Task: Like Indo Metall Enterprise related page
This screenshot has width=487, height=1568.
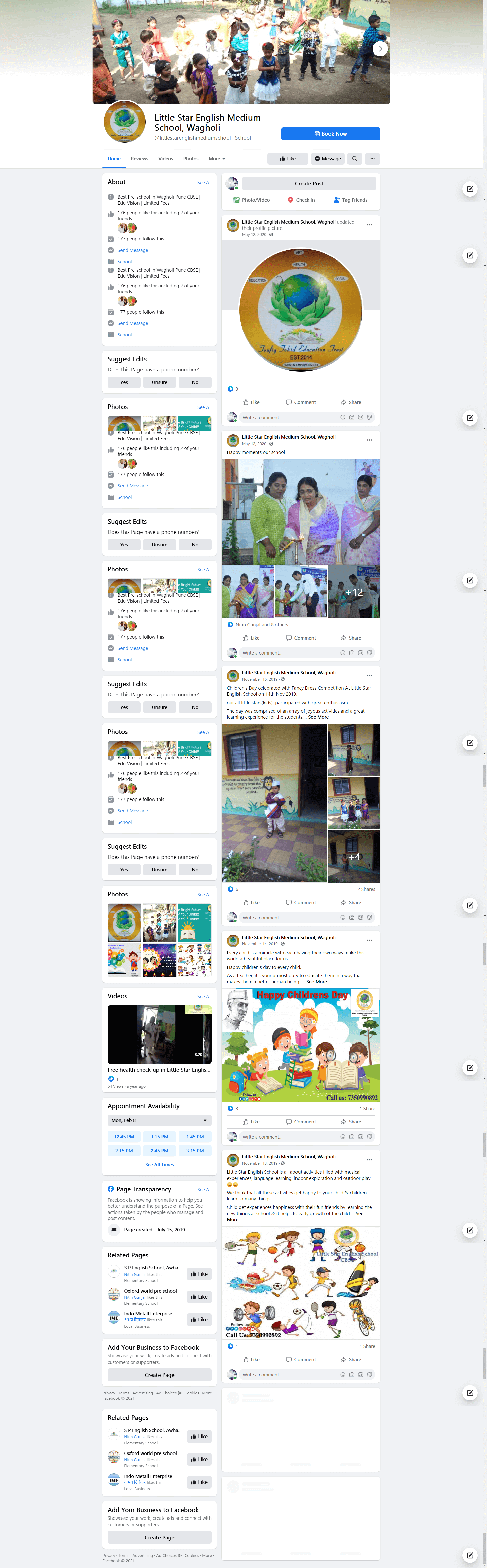Action: point(199,1320)
